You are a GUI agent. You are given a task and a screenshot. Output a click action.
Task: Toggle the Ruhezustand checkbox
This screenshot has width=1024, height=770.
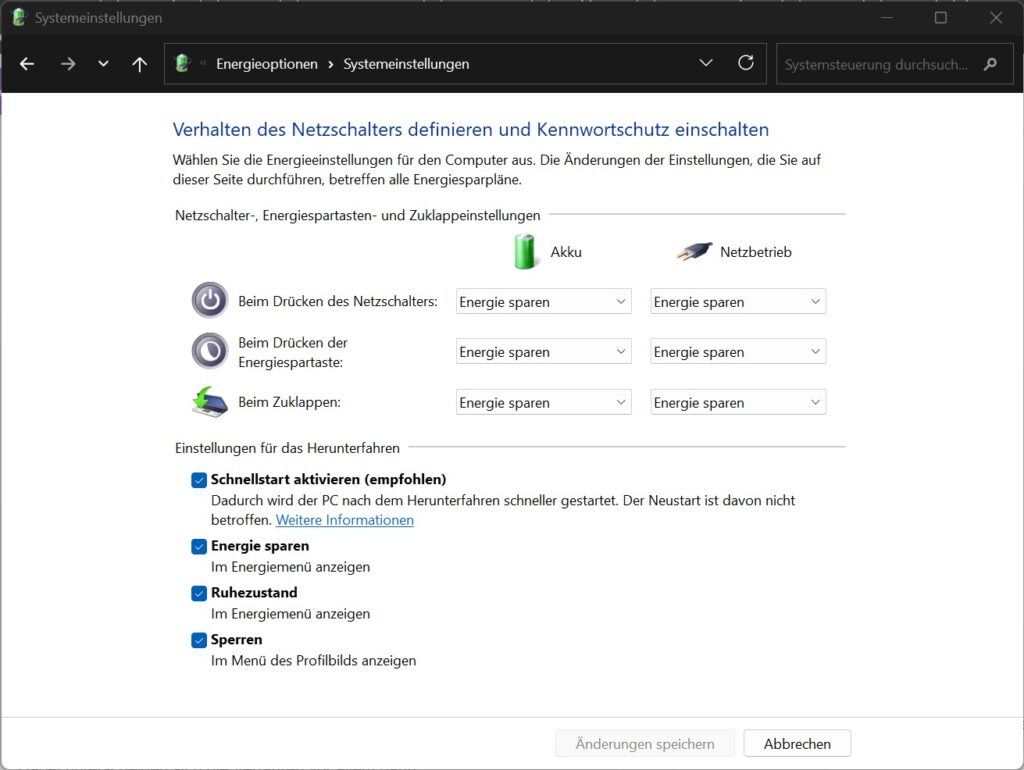pyautogui.click(x=199, y=593)
